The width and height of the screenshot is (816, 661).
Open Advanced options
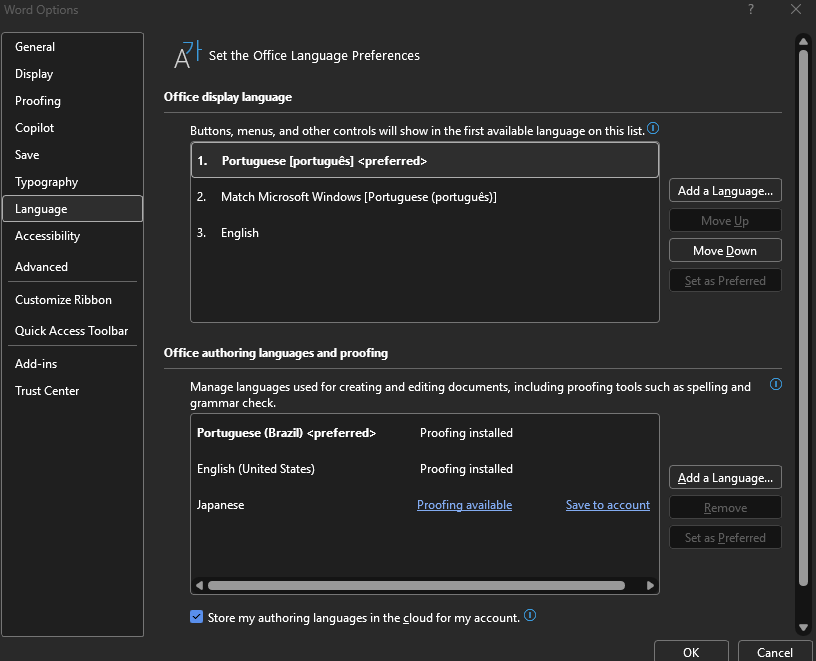[73, 267]
